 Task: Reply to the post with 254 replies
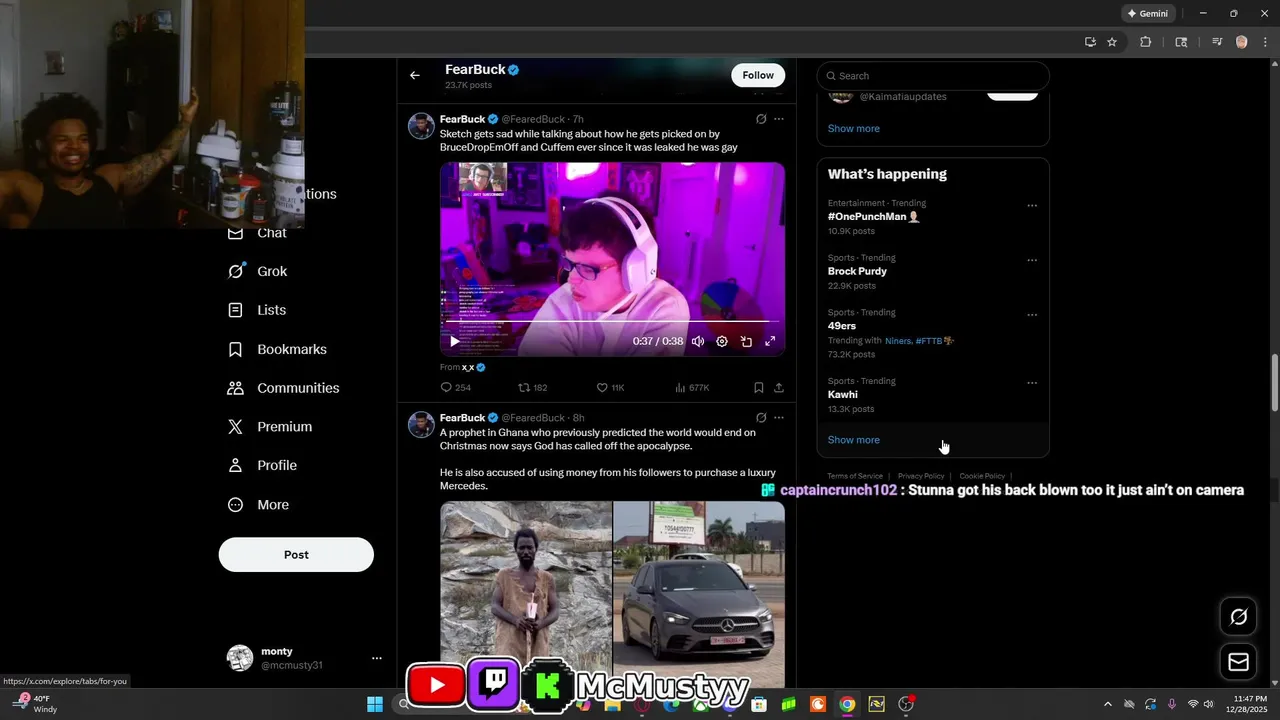456,388
